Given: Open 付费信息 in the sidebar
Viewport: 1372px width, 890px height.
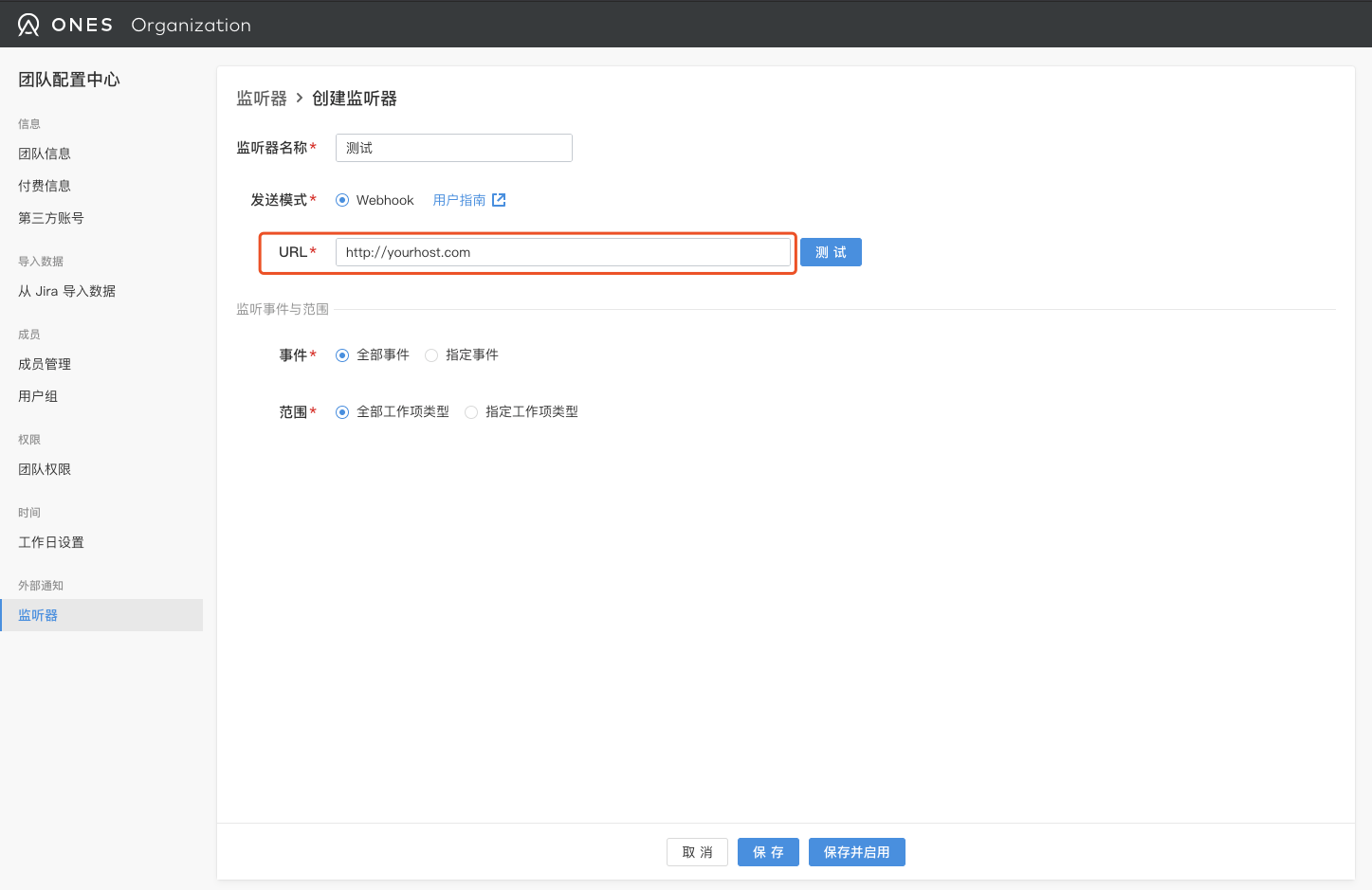Looking at the screenshot, I should pos(45,186).
